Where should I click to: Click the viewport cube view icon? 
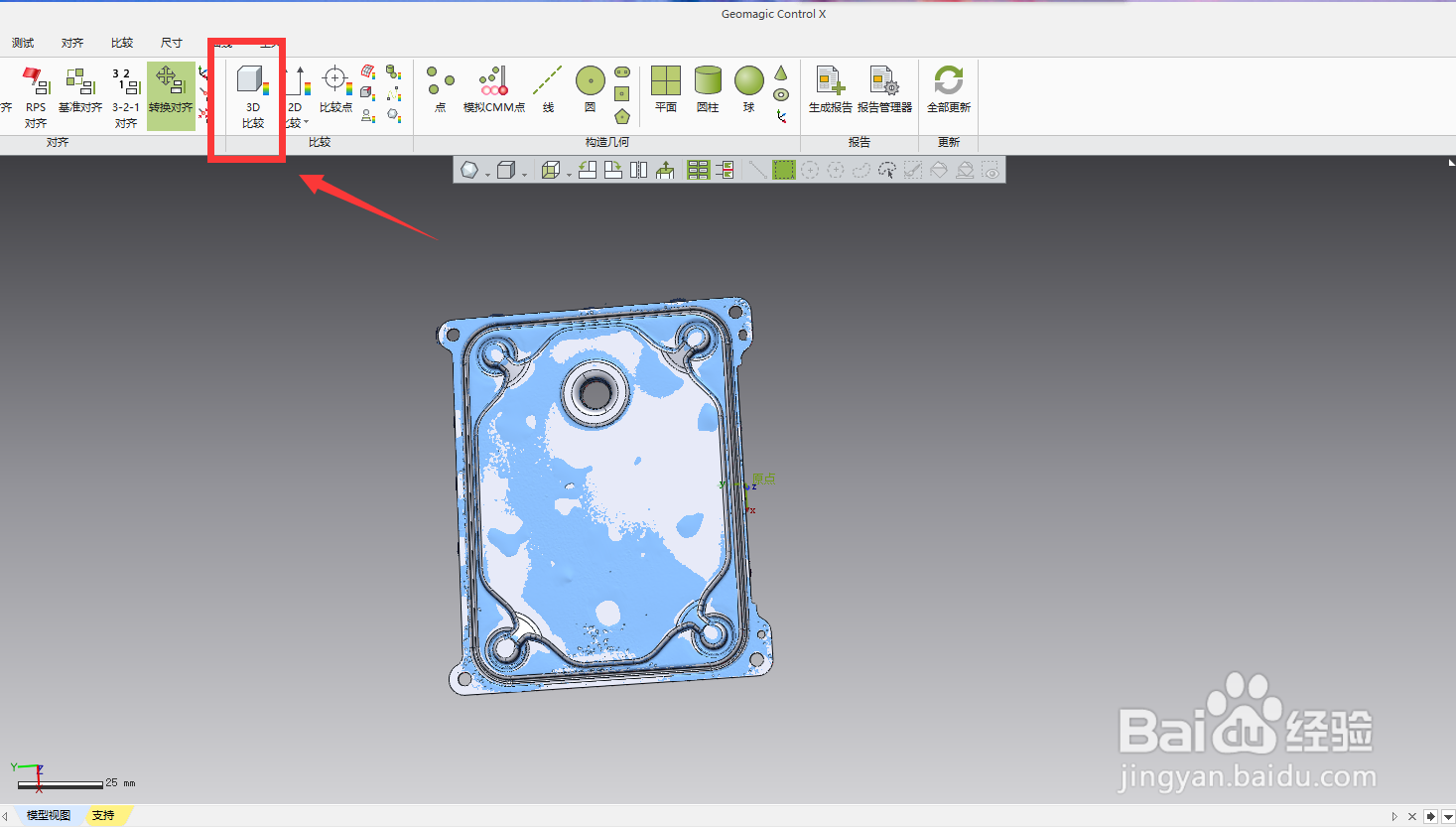506,170
